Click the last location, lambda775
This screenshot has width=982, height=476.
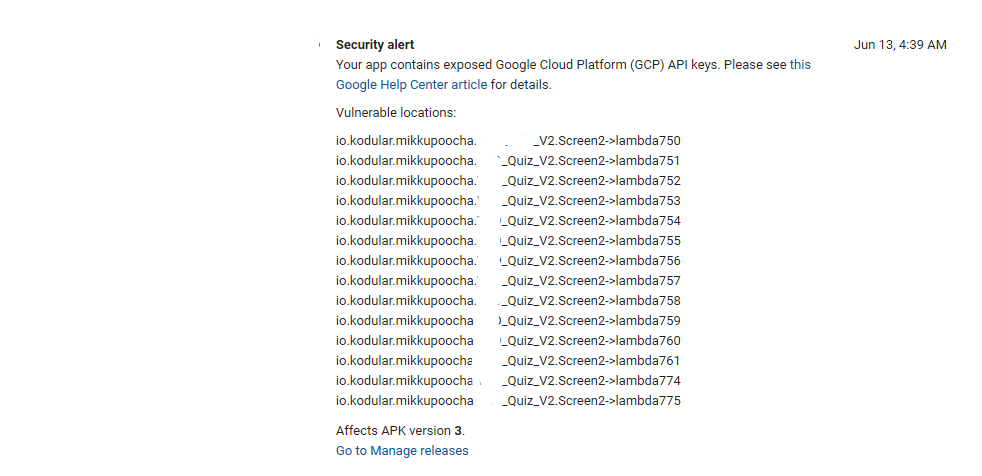pos(508,401)
